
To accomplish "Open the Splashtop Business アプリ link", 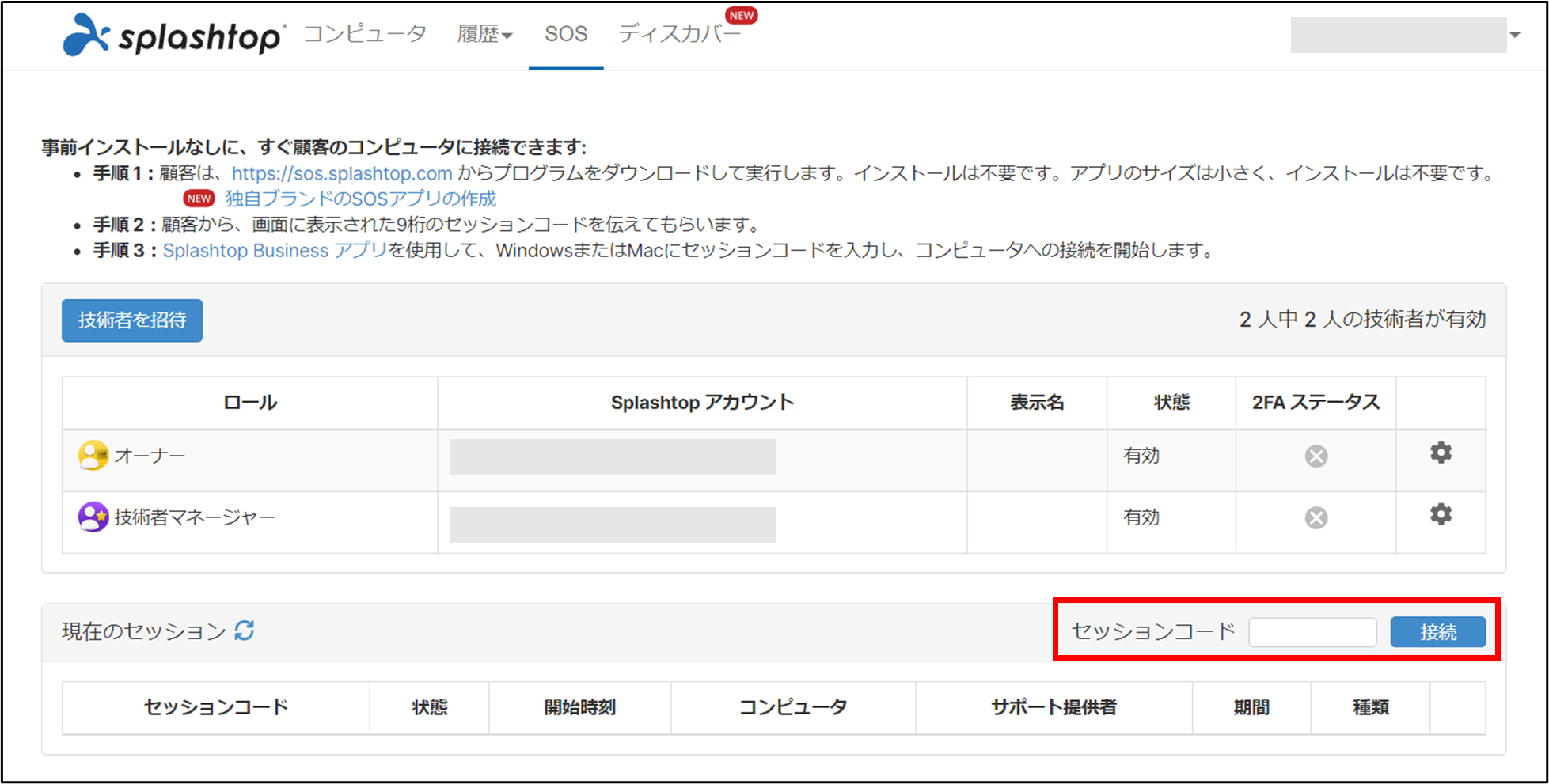I will pyautogui.click(x=275, y=251).
